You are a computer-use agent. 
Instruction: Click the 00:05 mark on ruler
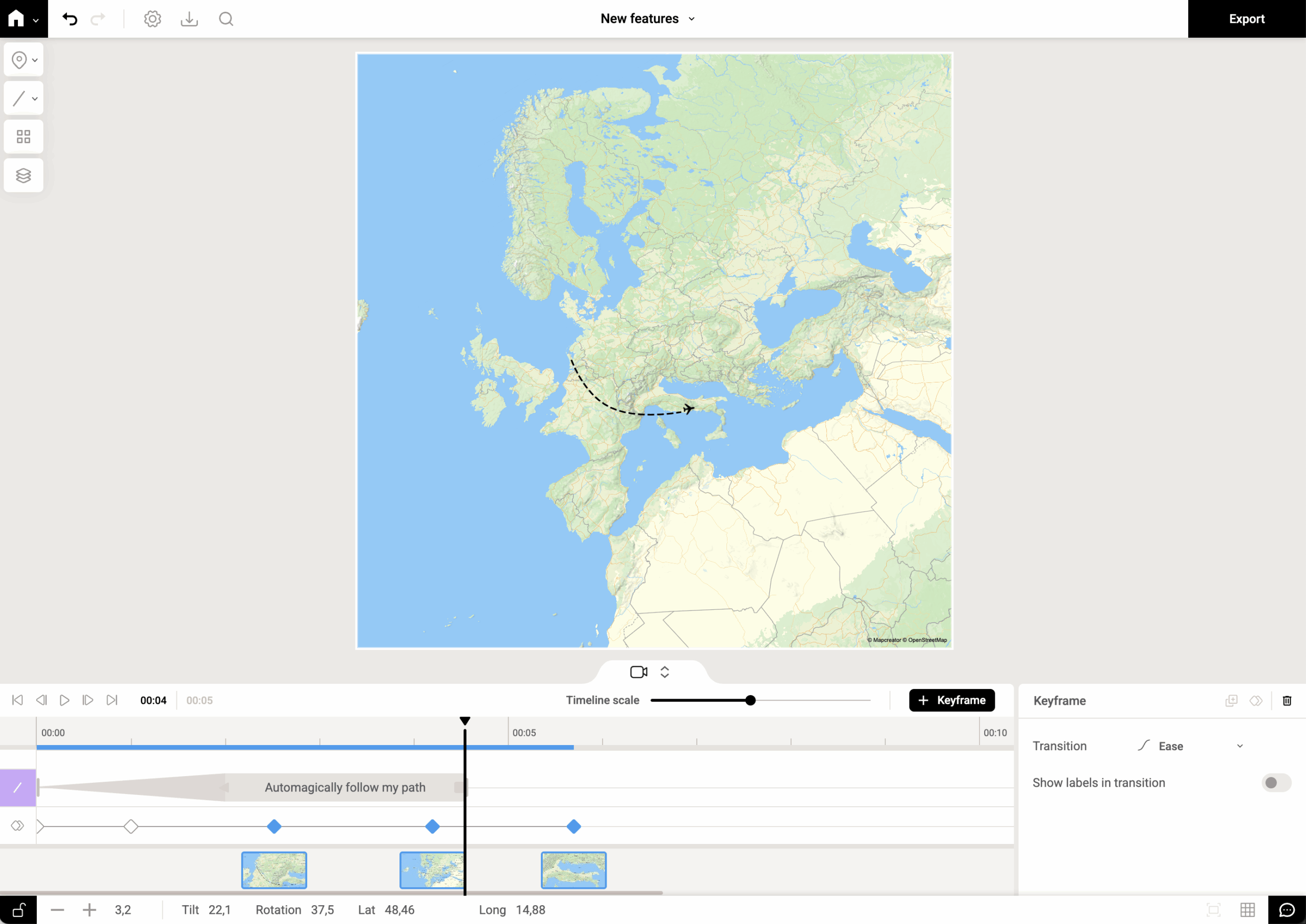(524, 733)
